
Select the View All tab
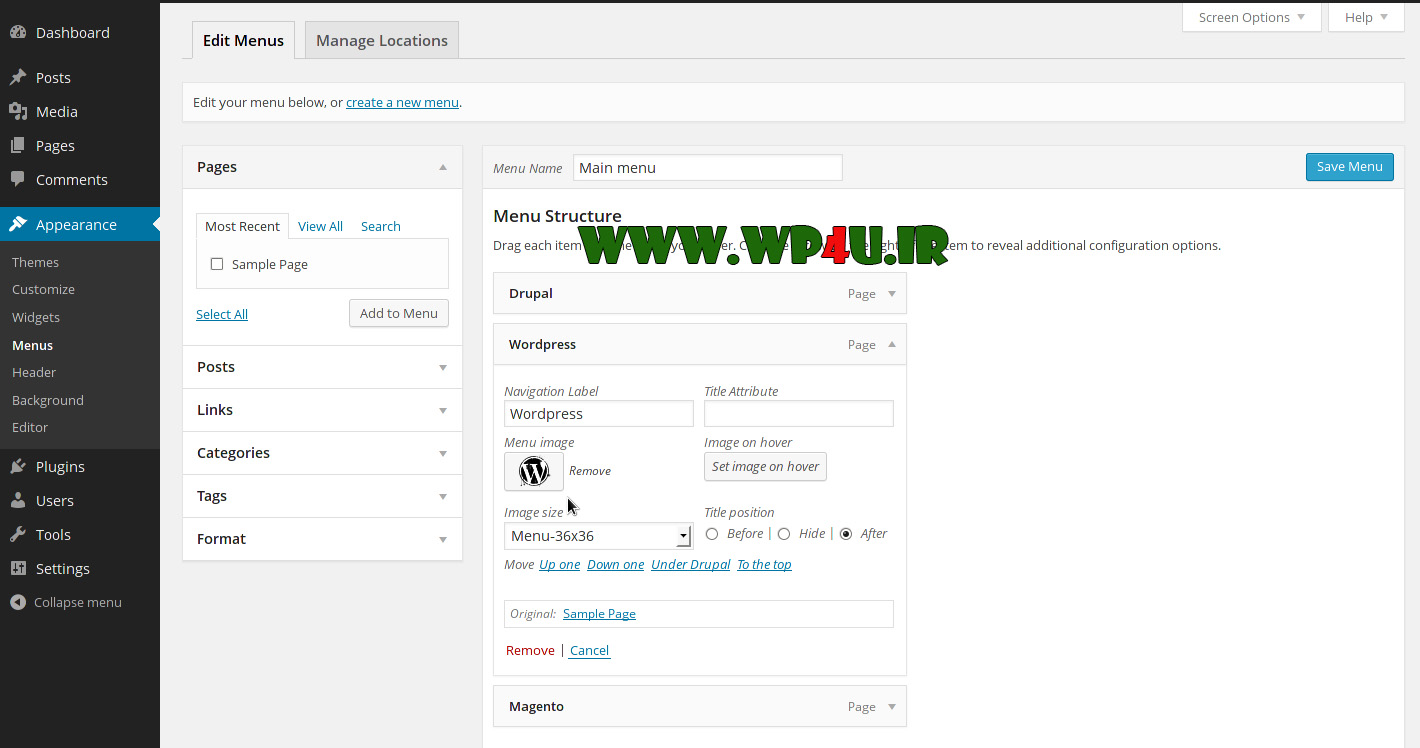pyautogui.click(x=320, y=226)
